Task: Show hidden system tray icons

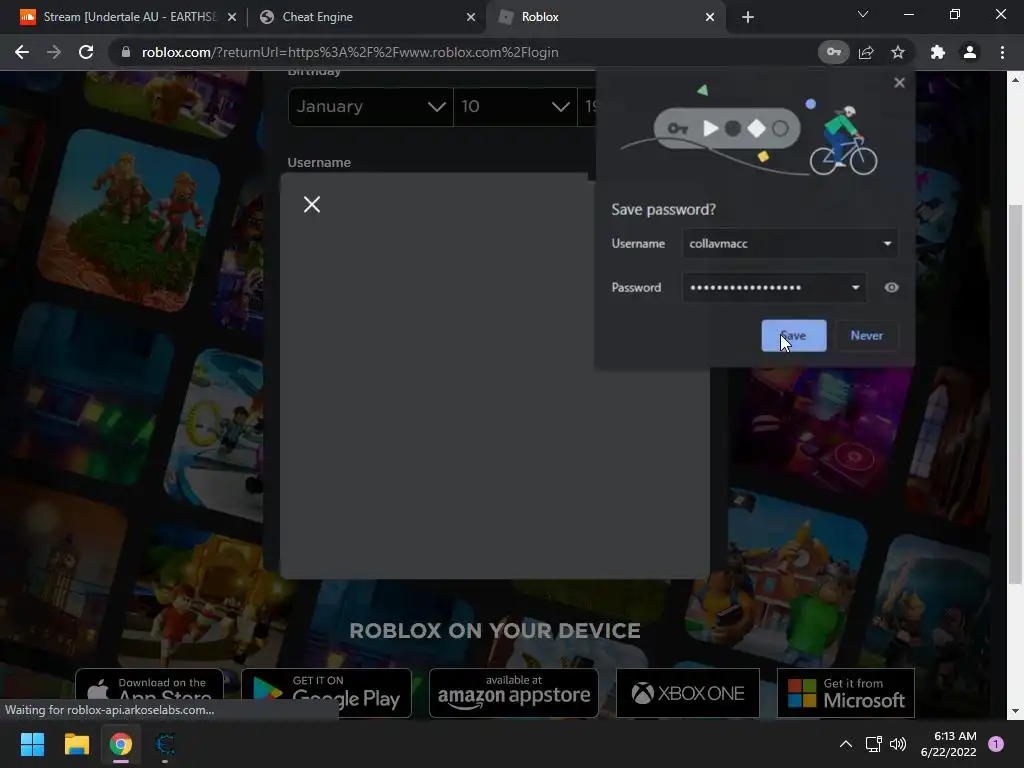Action: point(845,744)
